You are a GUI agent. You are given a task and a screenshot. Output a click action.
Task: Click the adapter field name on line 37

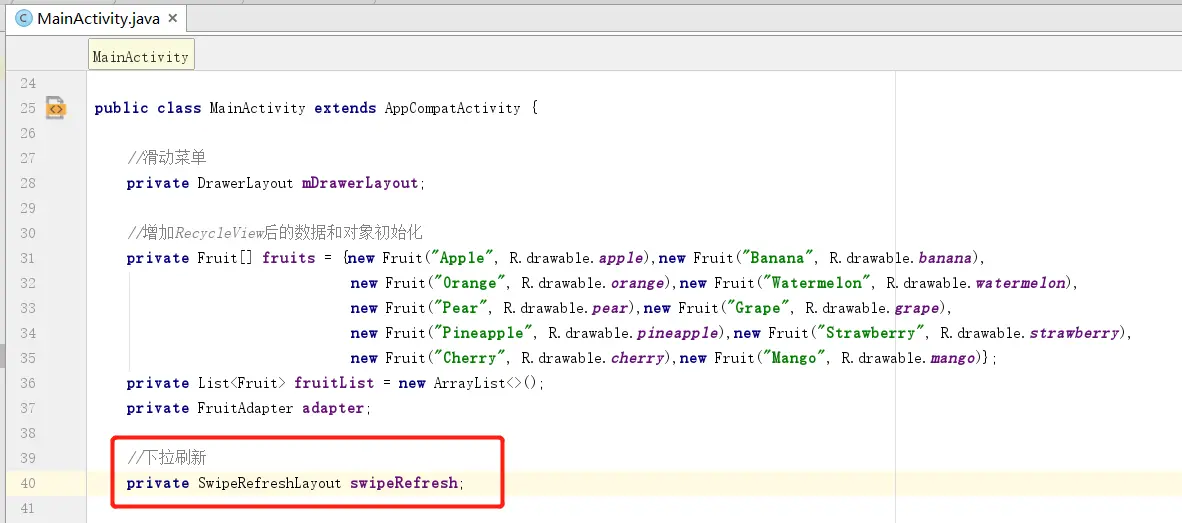[334, 408]
